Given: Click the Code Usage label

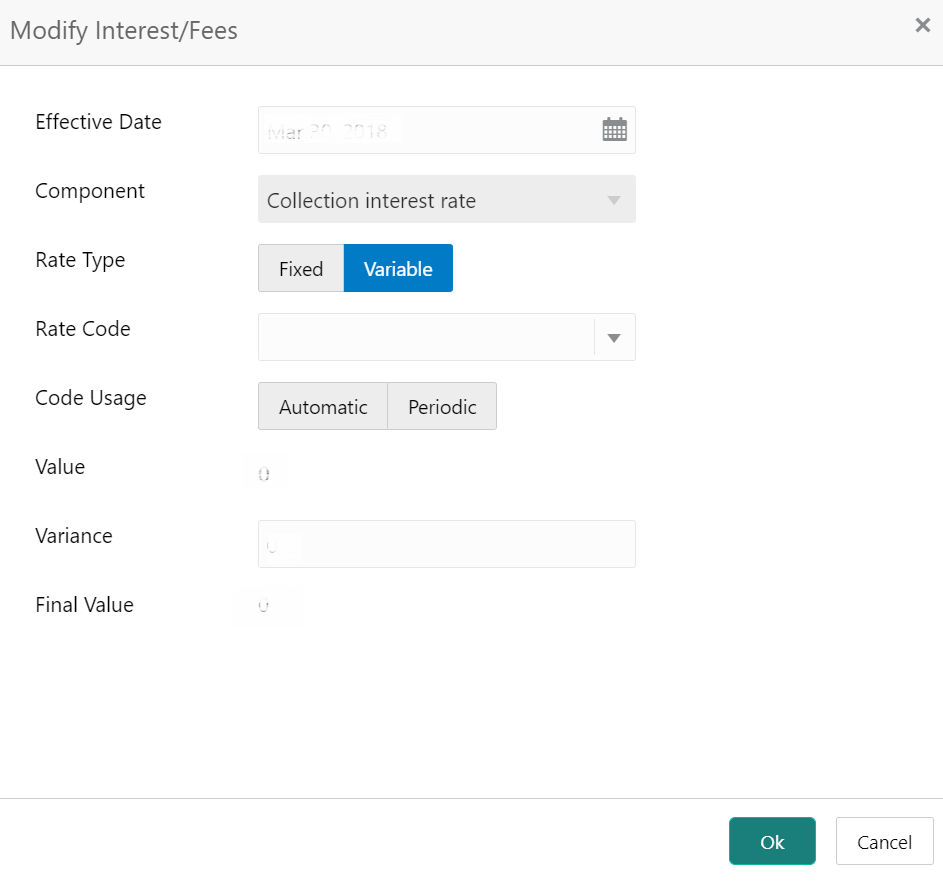Looking at the screenshot, I should [x=91, y=398].
